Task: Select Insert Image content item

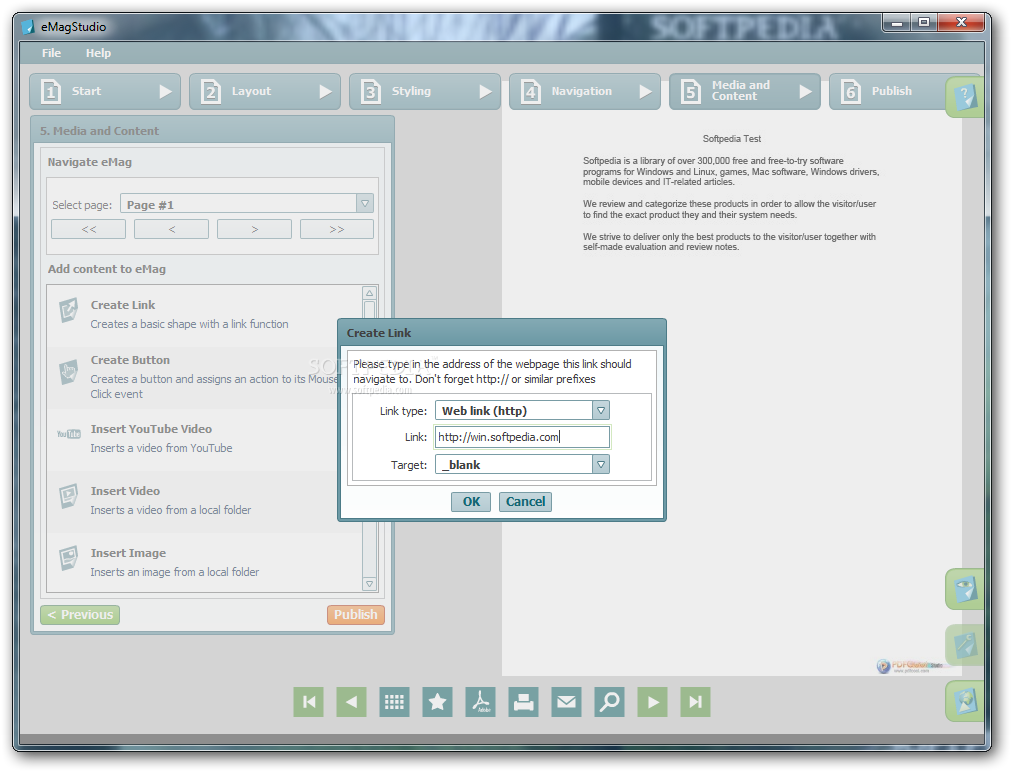Action: click(205, 562)
